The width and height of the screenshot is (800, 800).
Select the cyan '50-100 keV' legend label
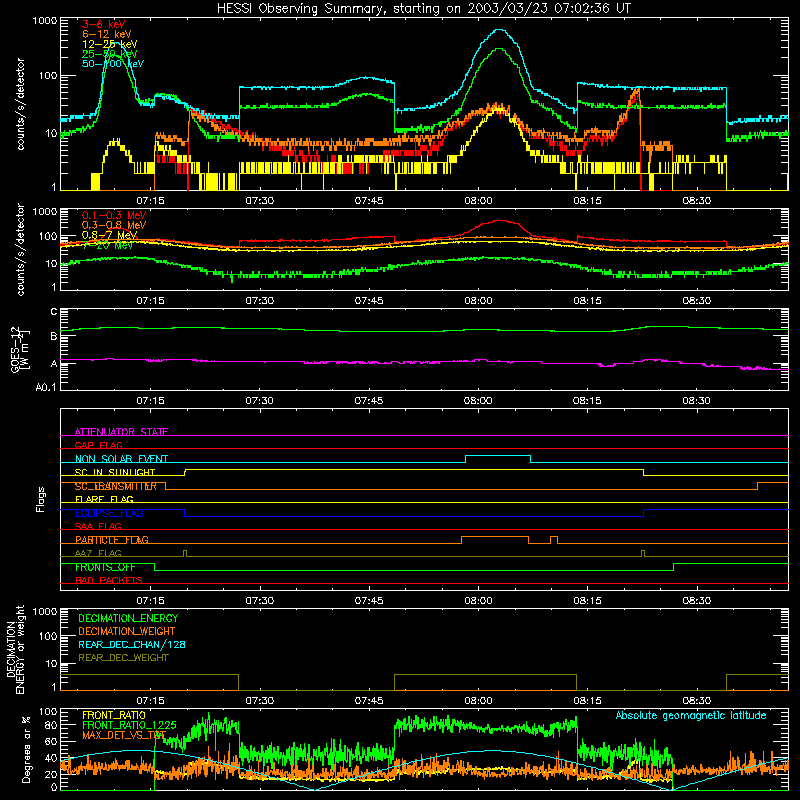(x=113, y=64)
